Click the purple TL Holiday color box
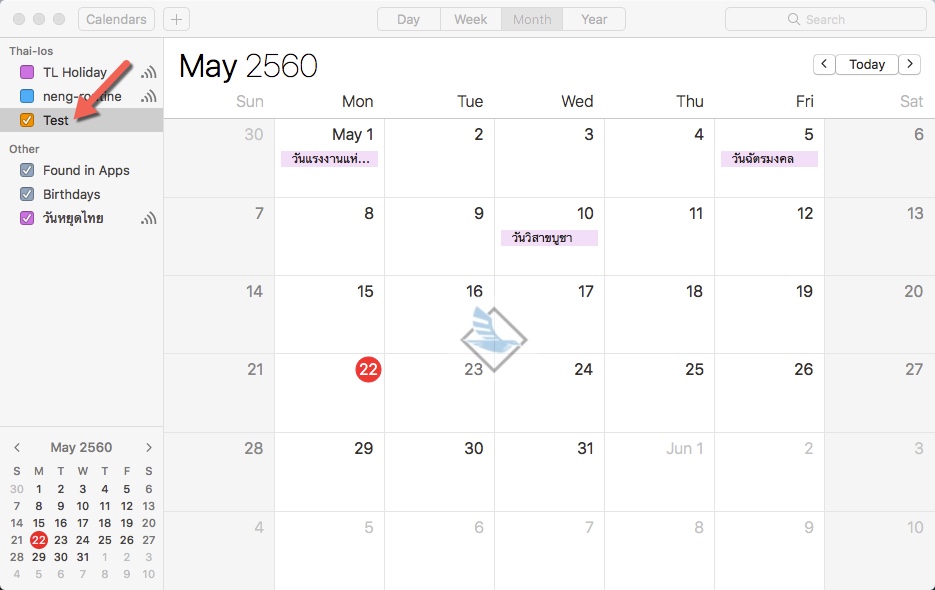 pos(27,72)
